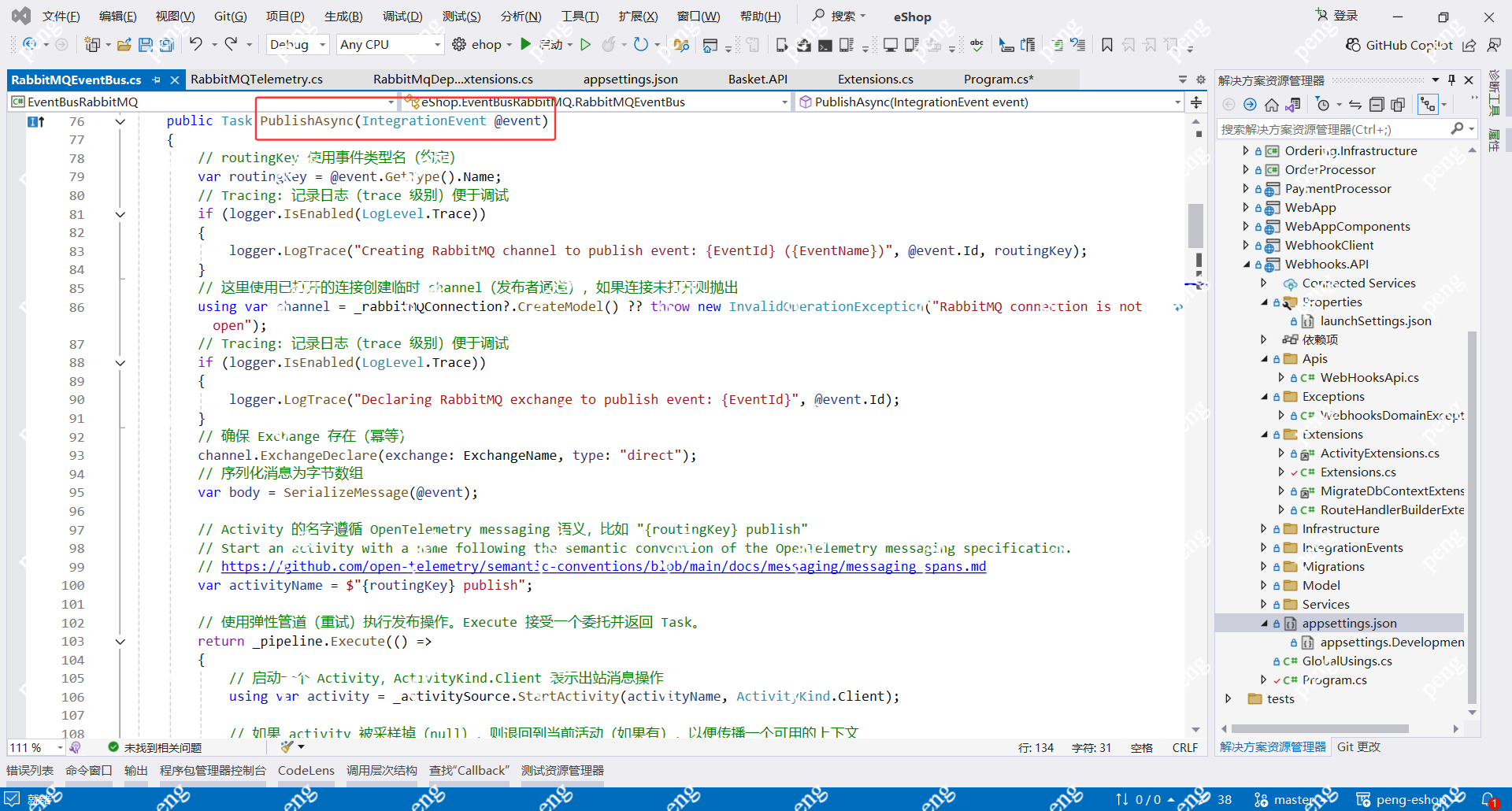Open the Any CPU platform dropdown

click(x=389, y=44)
